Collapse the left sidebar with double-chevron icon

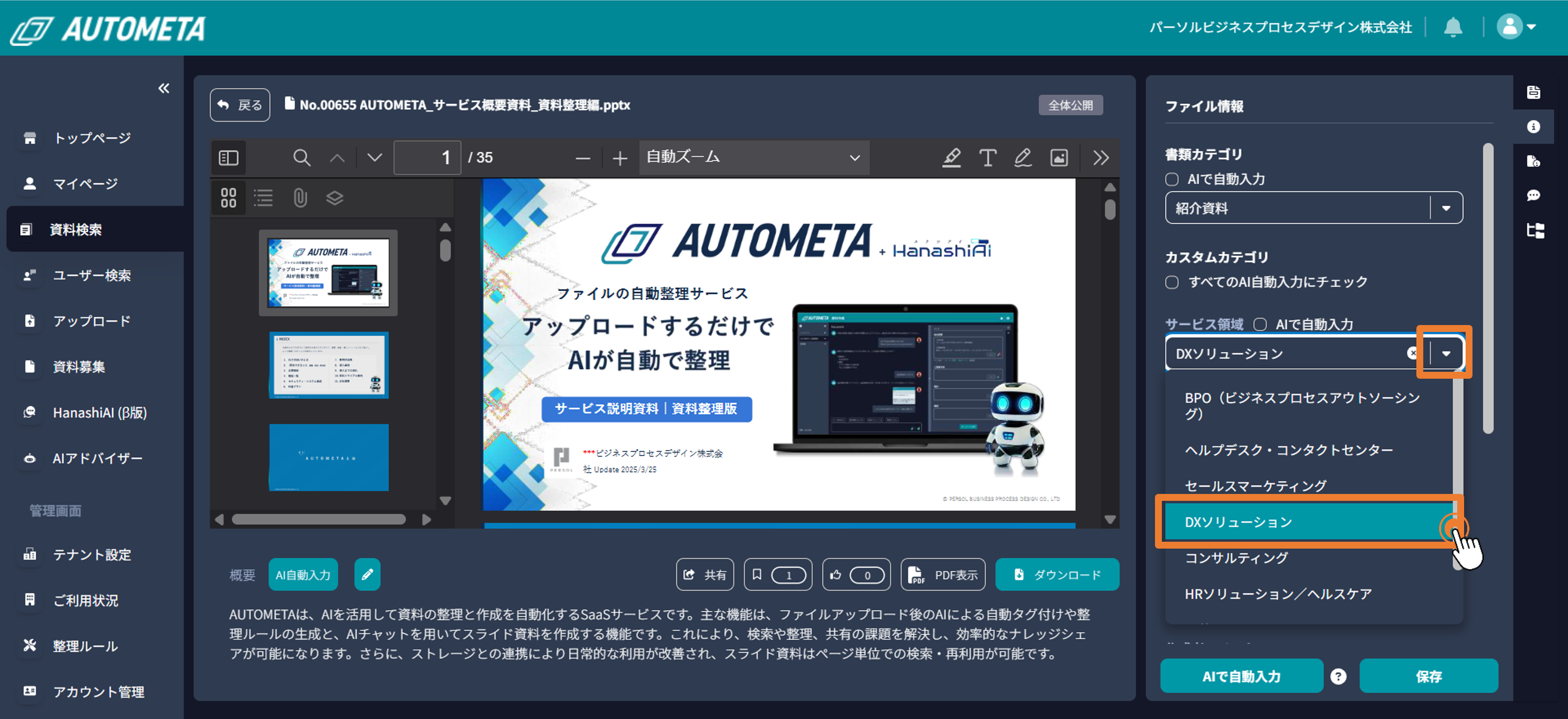164,88
